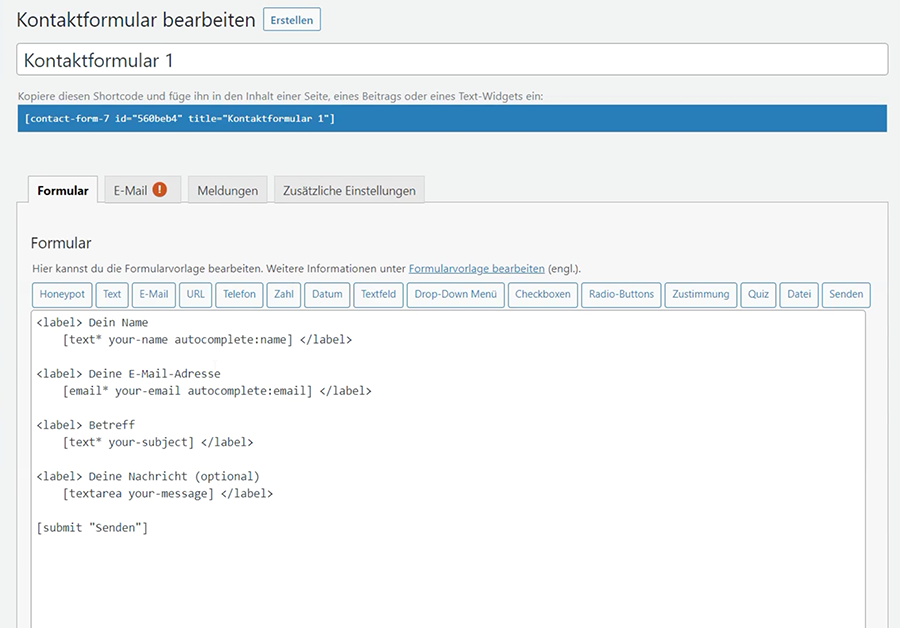The image size is (900, 628).
Task: Insert a Telefon field tag
Action: click(239, 294)
